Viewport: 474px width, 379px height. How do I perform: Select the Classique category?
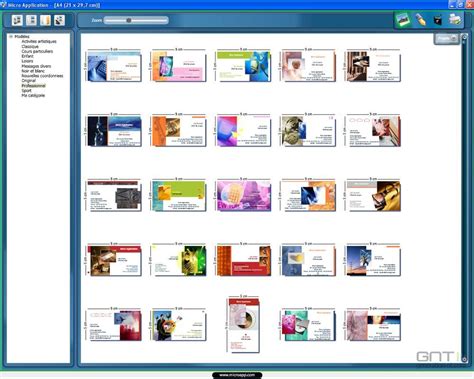[x=30, y=46]
